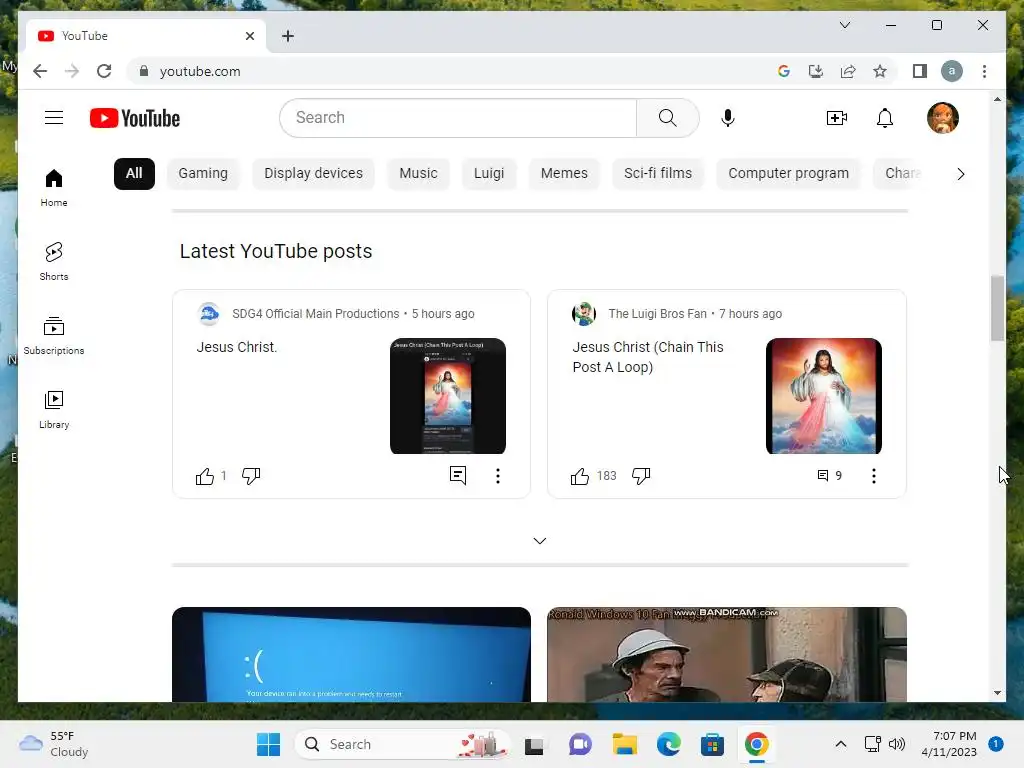The height and width of the screenshot is (768, 1024).
Task: Start voice search with microphone icon
Action: [x=728, y=118]
